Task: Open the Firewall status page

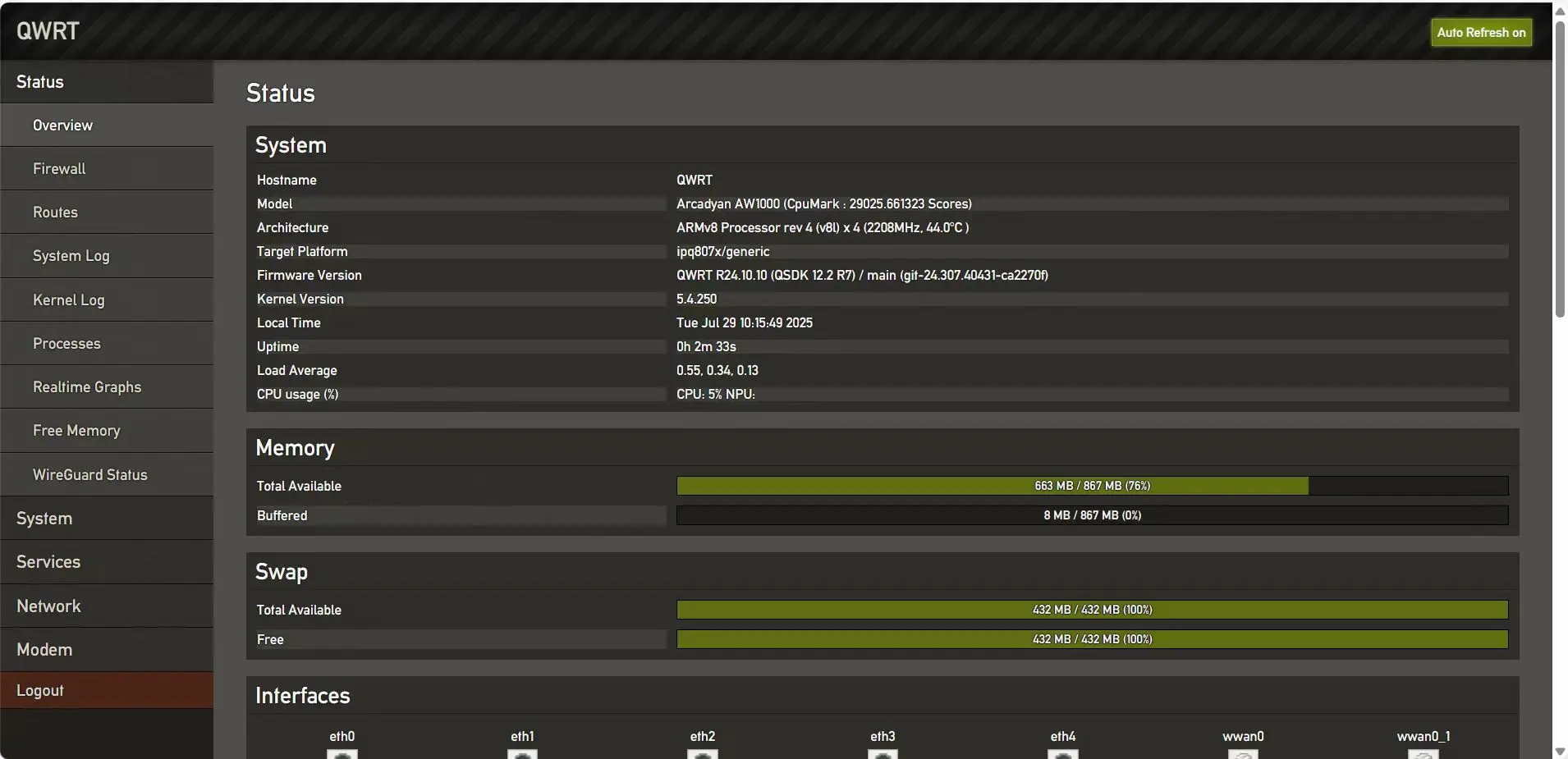Action: 59,169
